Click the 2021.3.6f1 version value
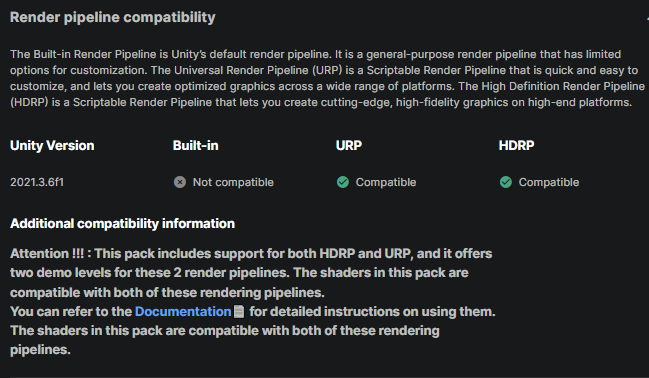The width and height of the screenshot is (649, 378). pos(37,182)
